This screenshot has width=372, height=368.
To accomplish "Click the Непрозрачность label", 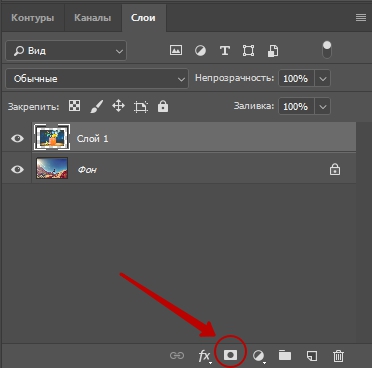I will 234,78.
